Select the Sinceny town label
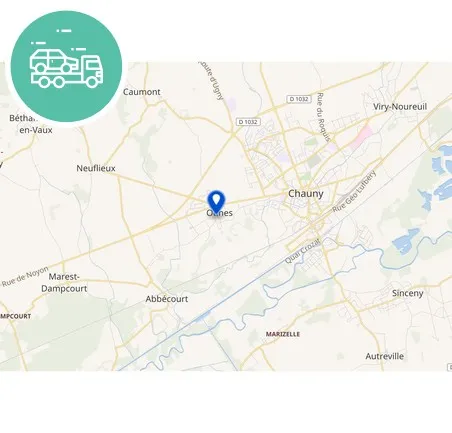 tap(407, 293)
